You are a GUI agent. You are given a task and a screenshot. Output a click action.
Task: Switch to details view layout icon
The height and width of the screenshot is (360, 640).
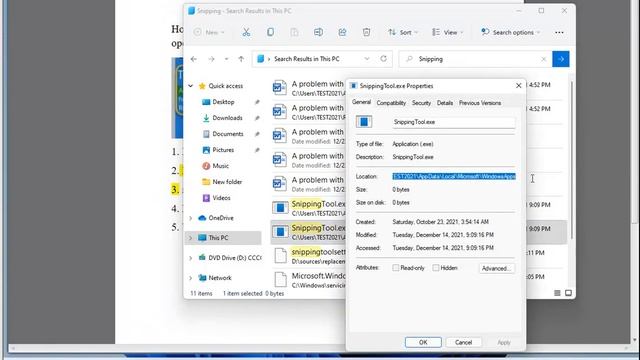click(x=557, y=293)
